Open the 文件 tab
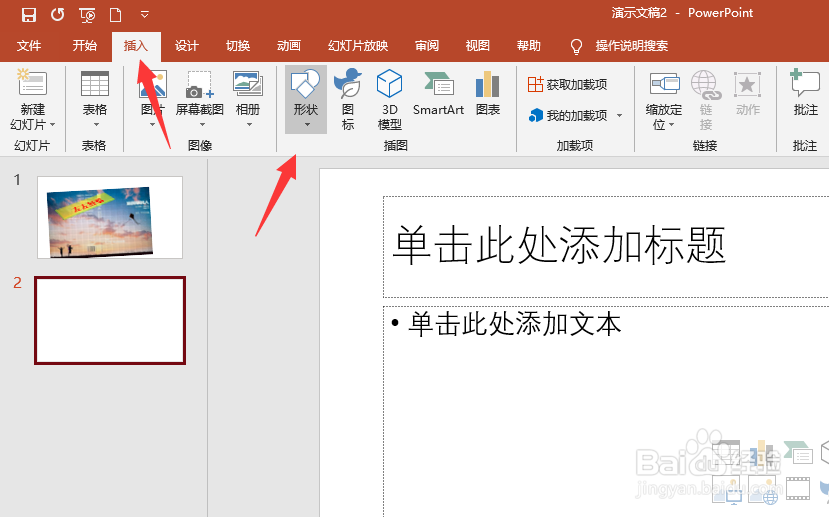The width and height of the screenshot is (829, 517). click(x=29, y=46)
